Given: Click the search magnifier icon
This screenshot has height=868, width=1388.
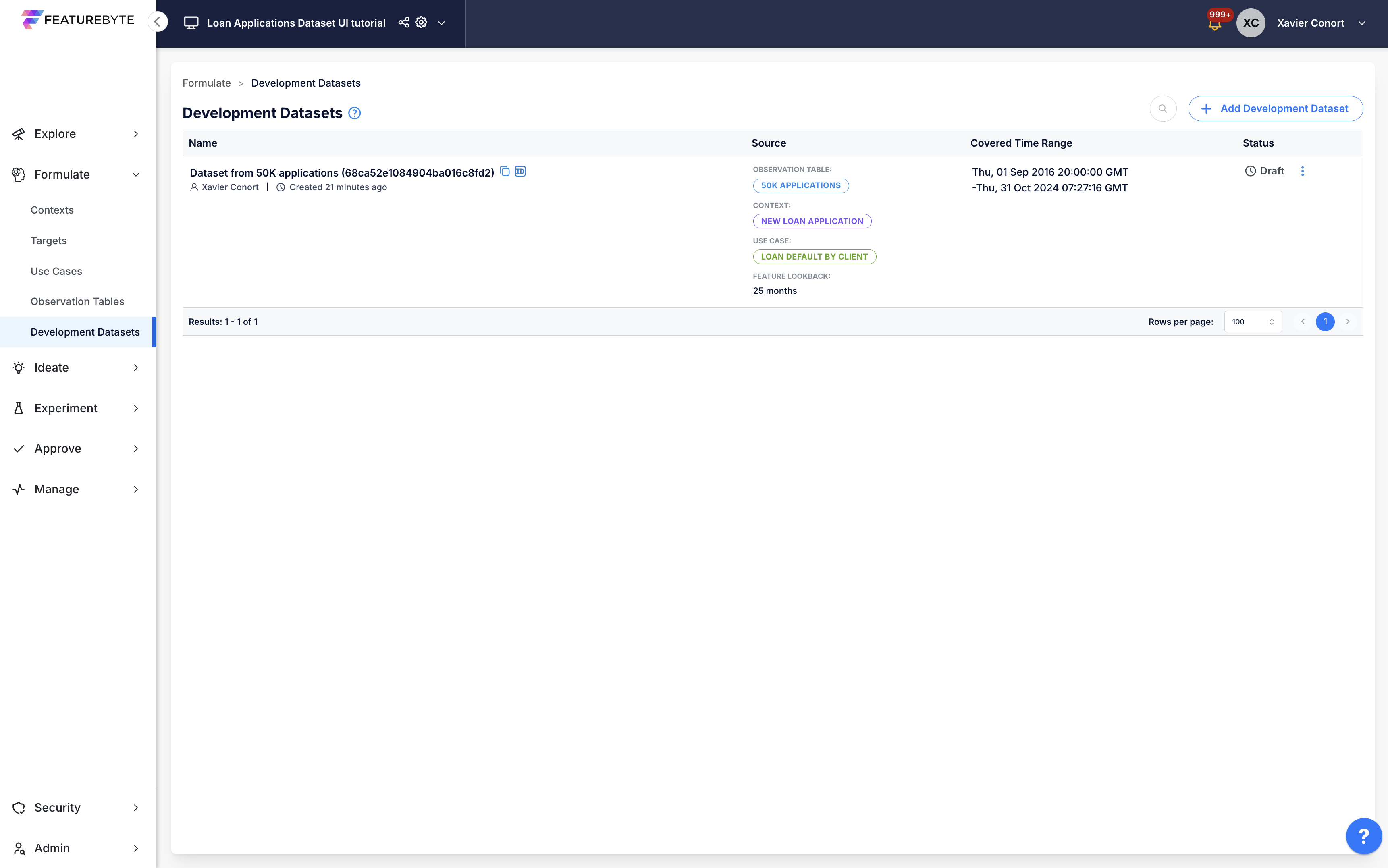Looking at the screenshot, I should [x=1162, y=108].
